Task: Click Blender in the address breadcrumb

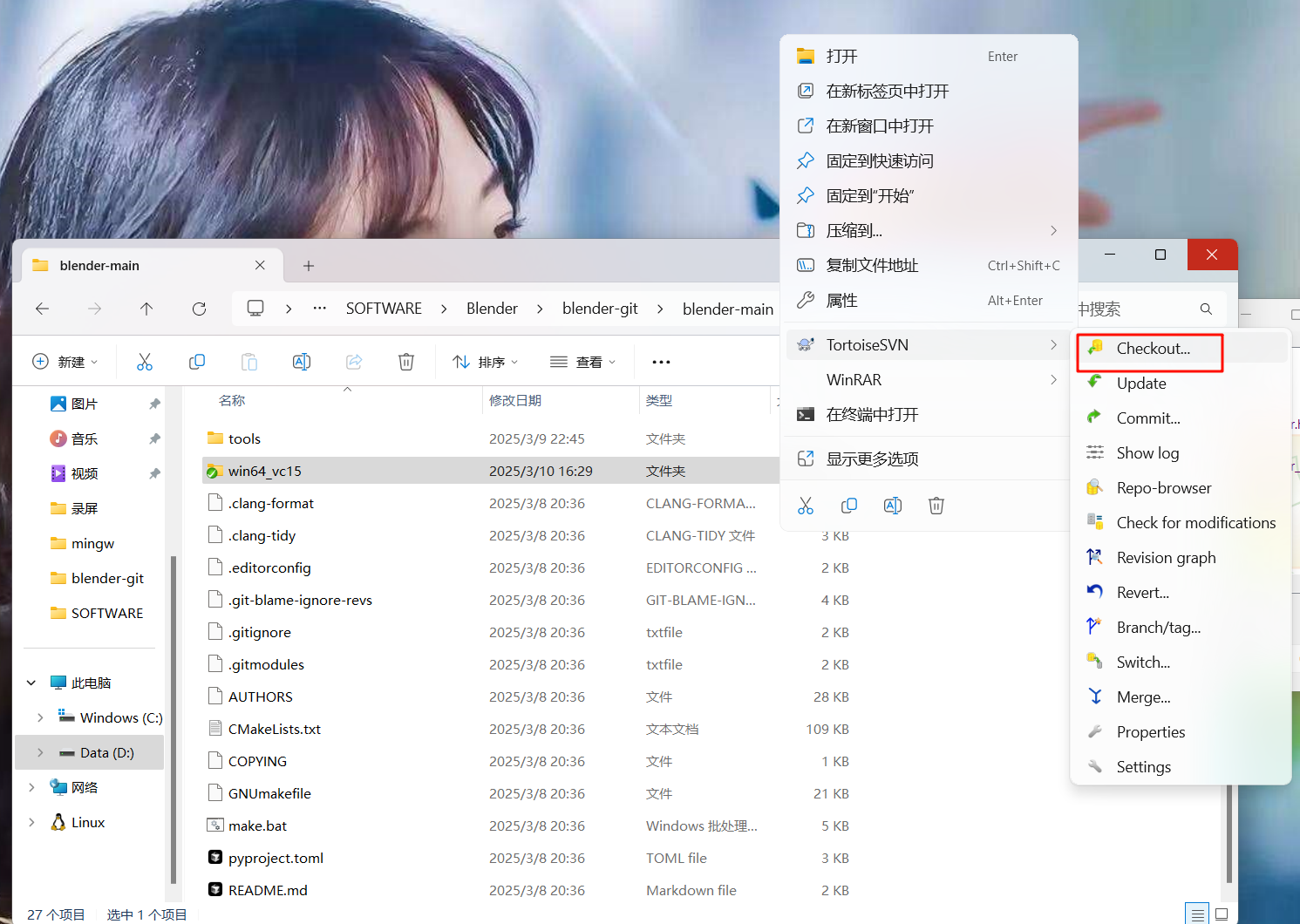Action: (x=492, y=309)
